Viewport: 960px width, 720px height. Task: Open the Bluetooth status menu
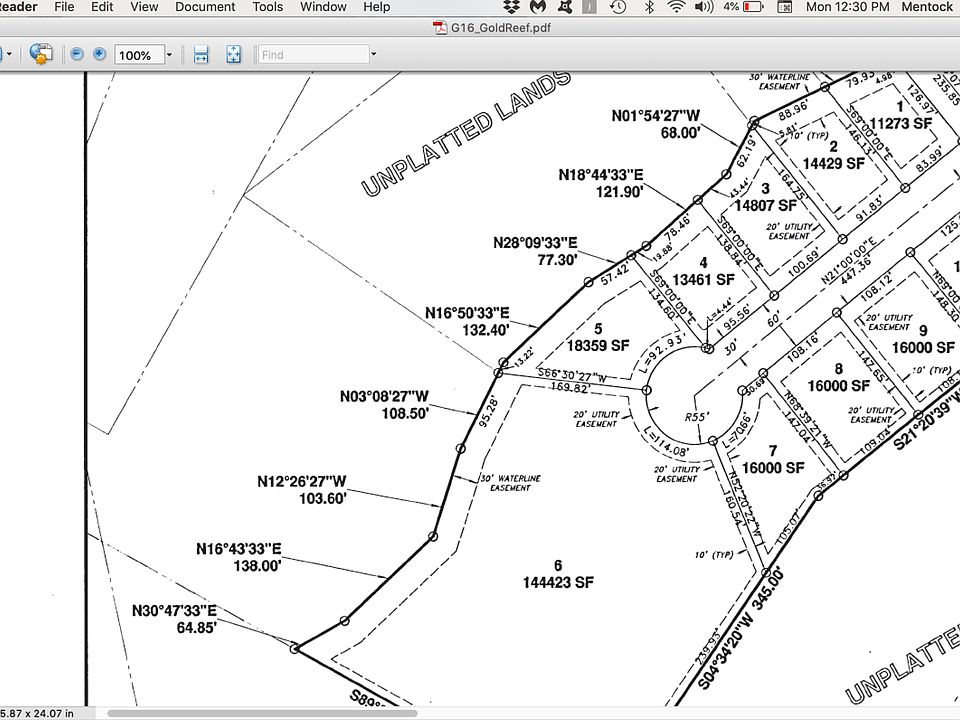click(650, 7)
